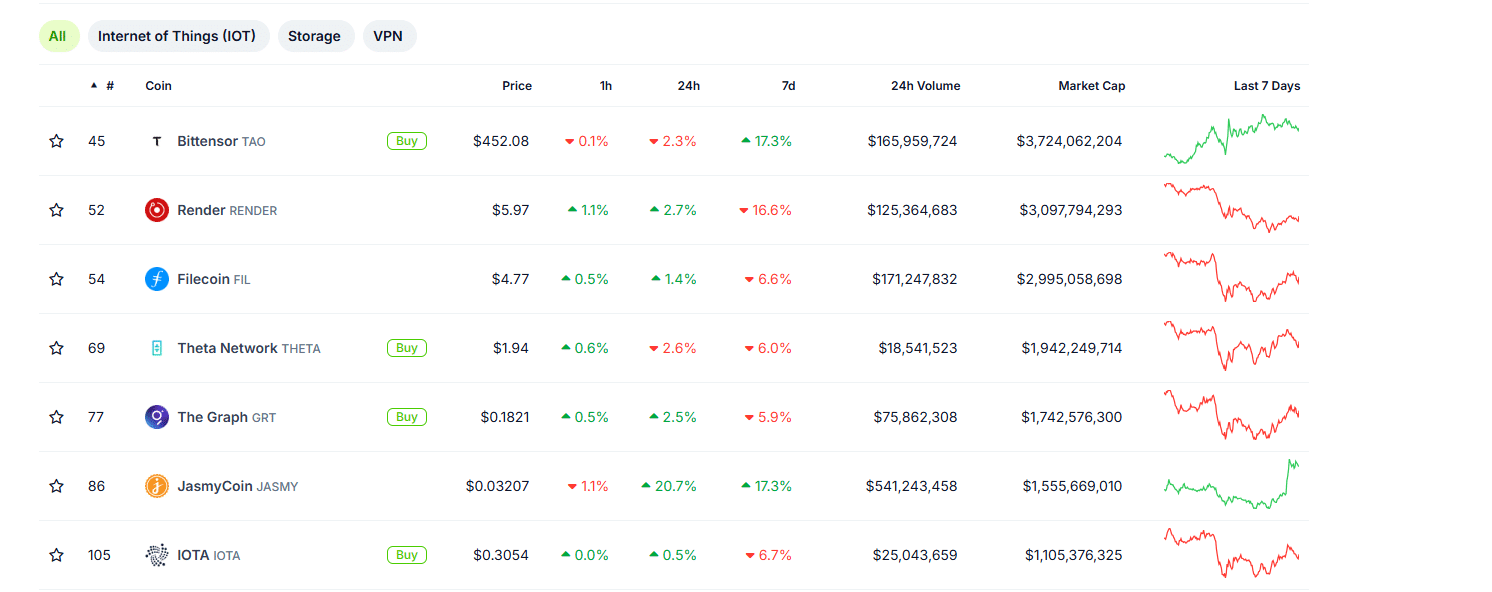This screenshot has height=592, width=1492.
Task: Switch to the Storage category tab
Action: 314,36
